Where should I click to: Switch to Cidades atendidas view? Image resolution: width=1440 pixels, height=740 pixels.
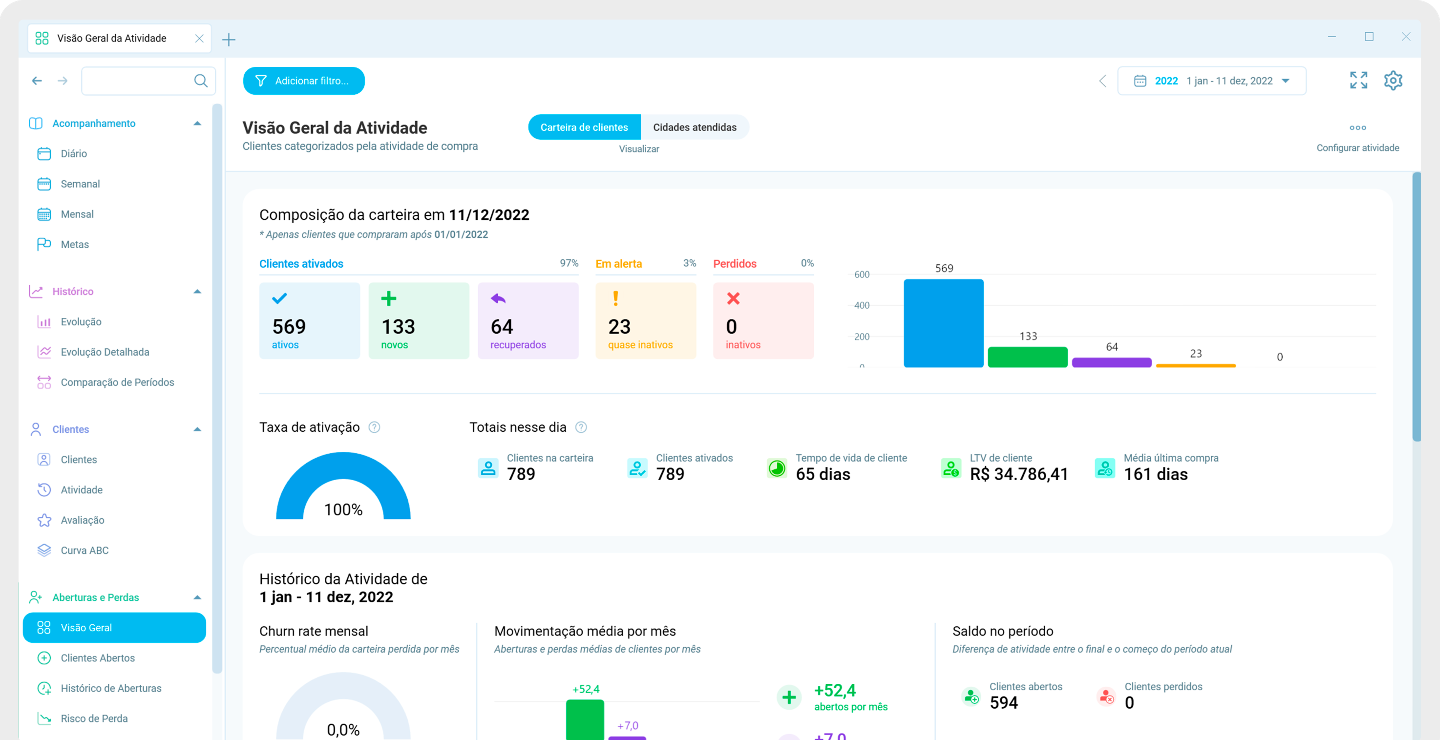pyautogui.click(x=695, y=127)
